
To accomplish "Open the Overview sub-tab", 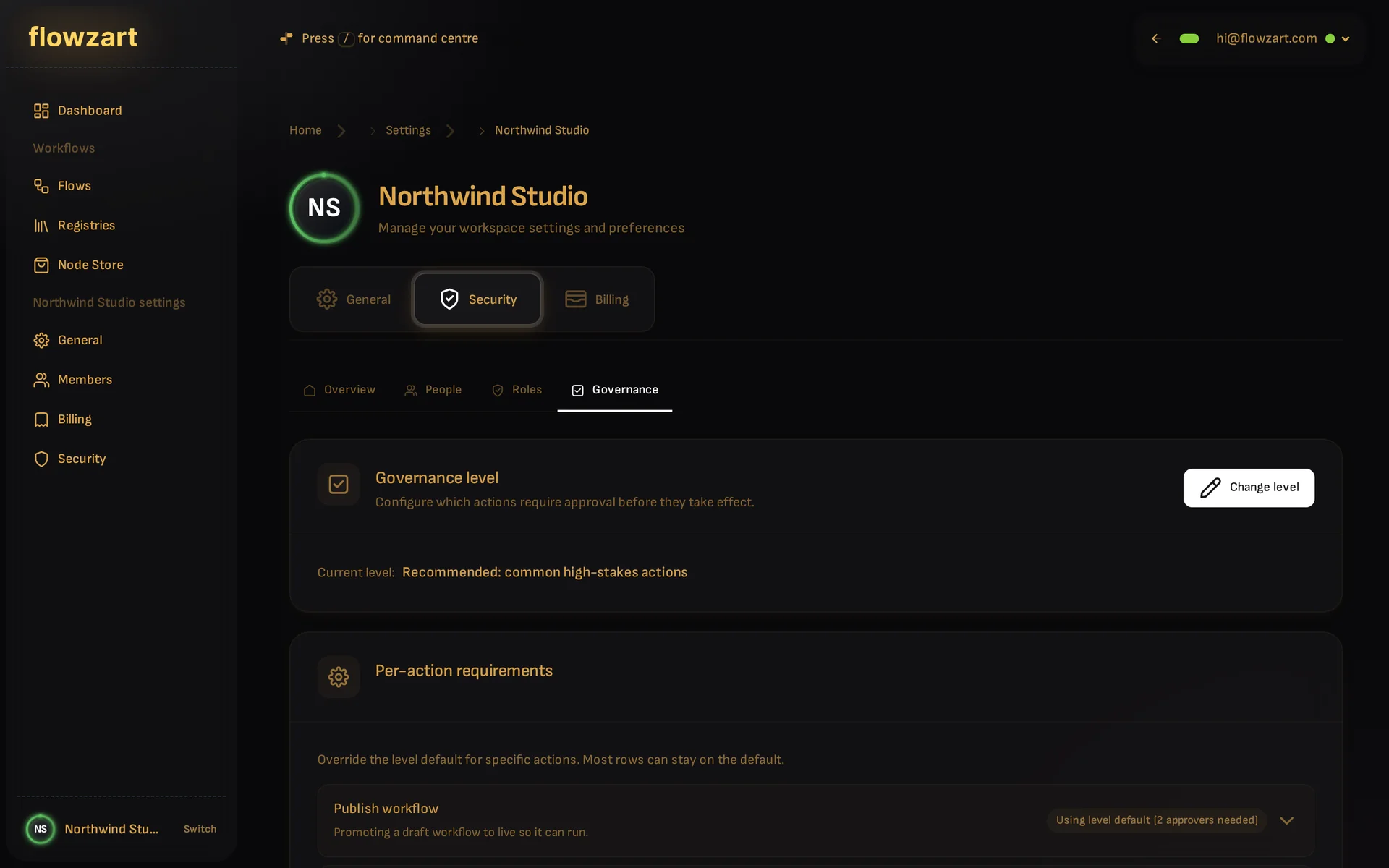I will (339, 390).
